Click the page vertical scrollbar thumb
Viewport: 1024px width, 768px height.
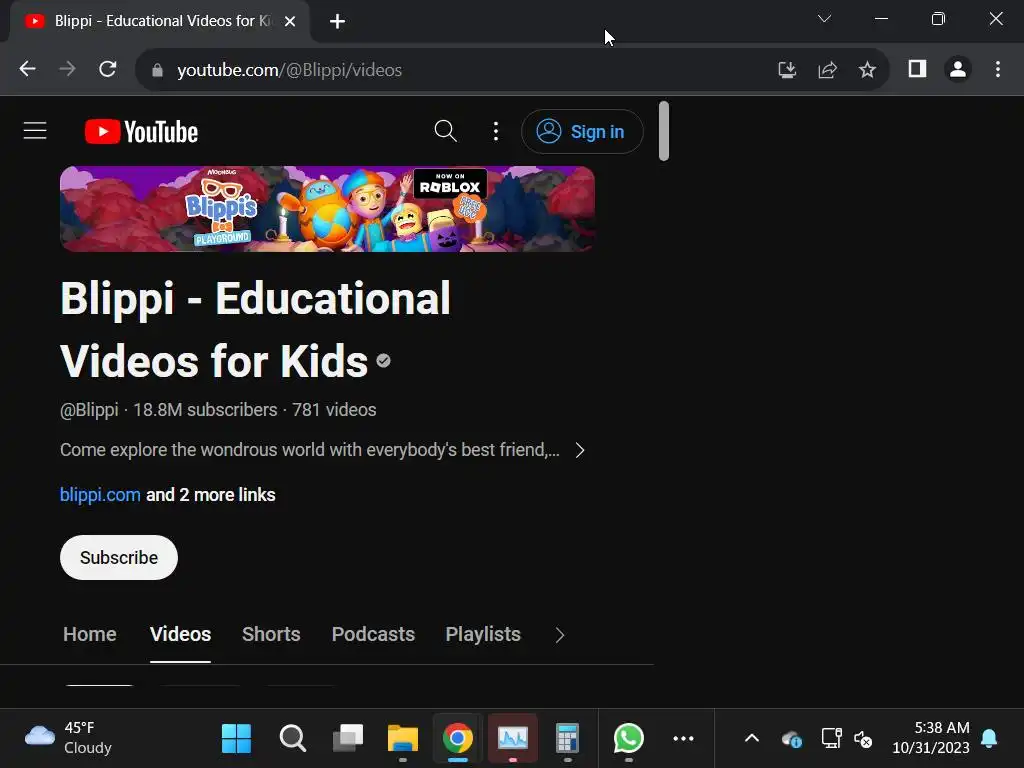click(x=664, y=131)
